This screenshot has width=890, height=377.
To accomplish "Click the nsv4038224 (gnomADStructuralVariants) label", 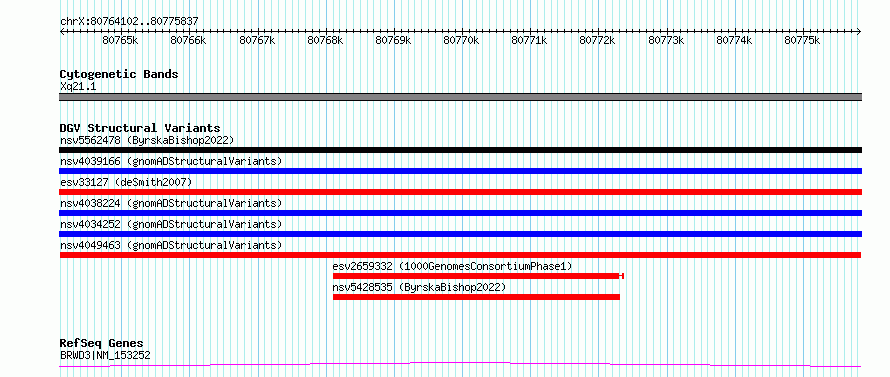I will pos(171,203).
